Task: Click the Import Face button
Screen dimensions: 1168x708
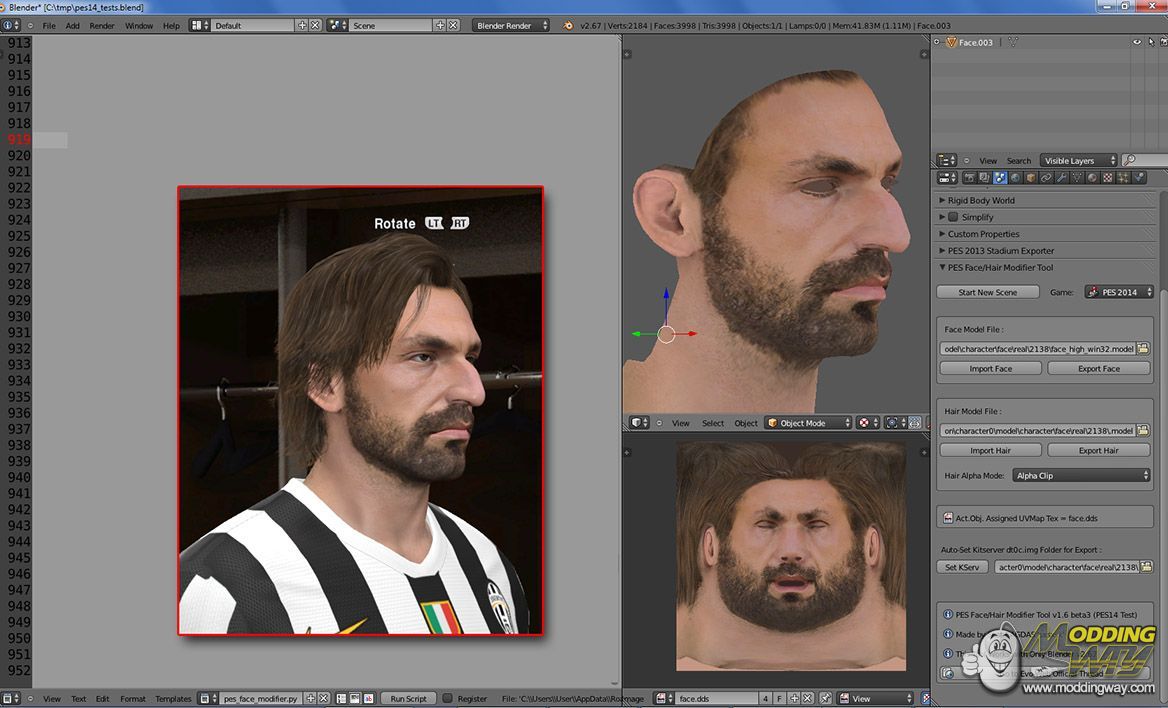Action: 990,369
